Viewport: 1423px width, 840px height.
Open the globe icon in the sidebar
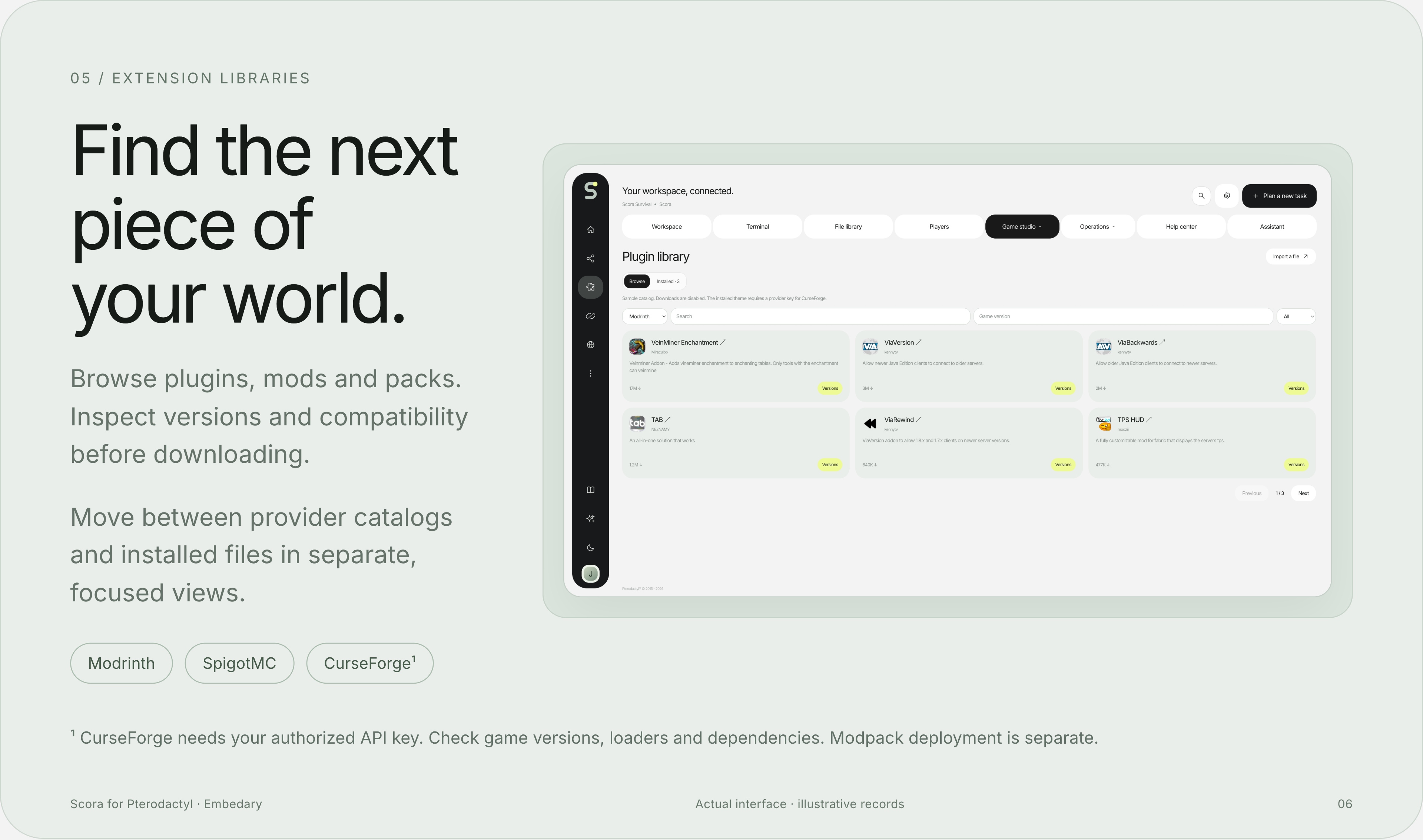point(590,345)
